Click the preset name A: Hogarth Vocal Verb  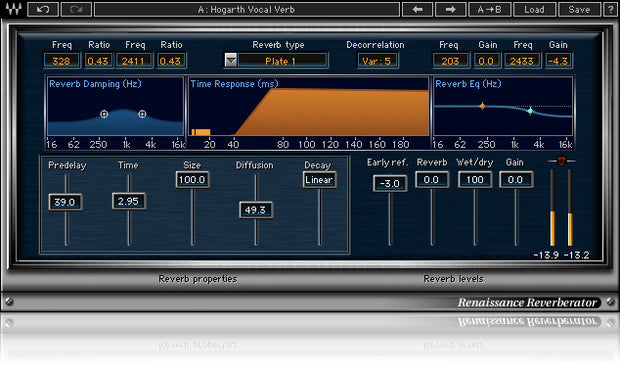point(247,9)
